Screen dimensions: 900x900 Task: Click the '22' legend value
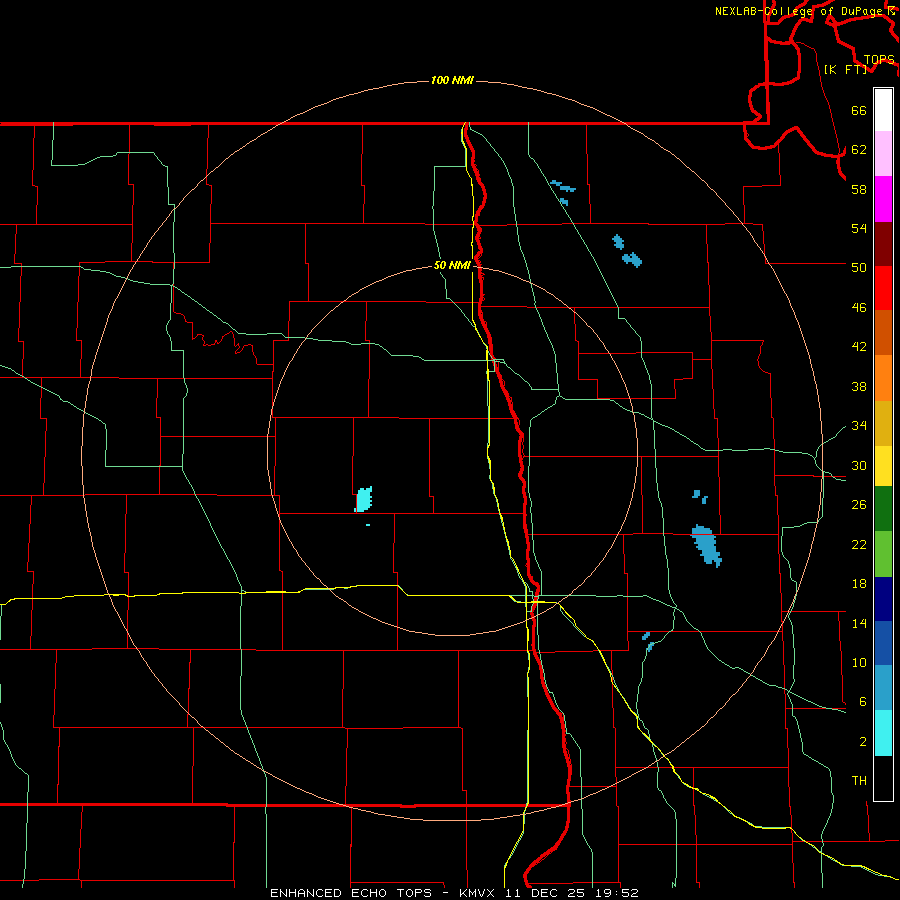pos(859,545)
